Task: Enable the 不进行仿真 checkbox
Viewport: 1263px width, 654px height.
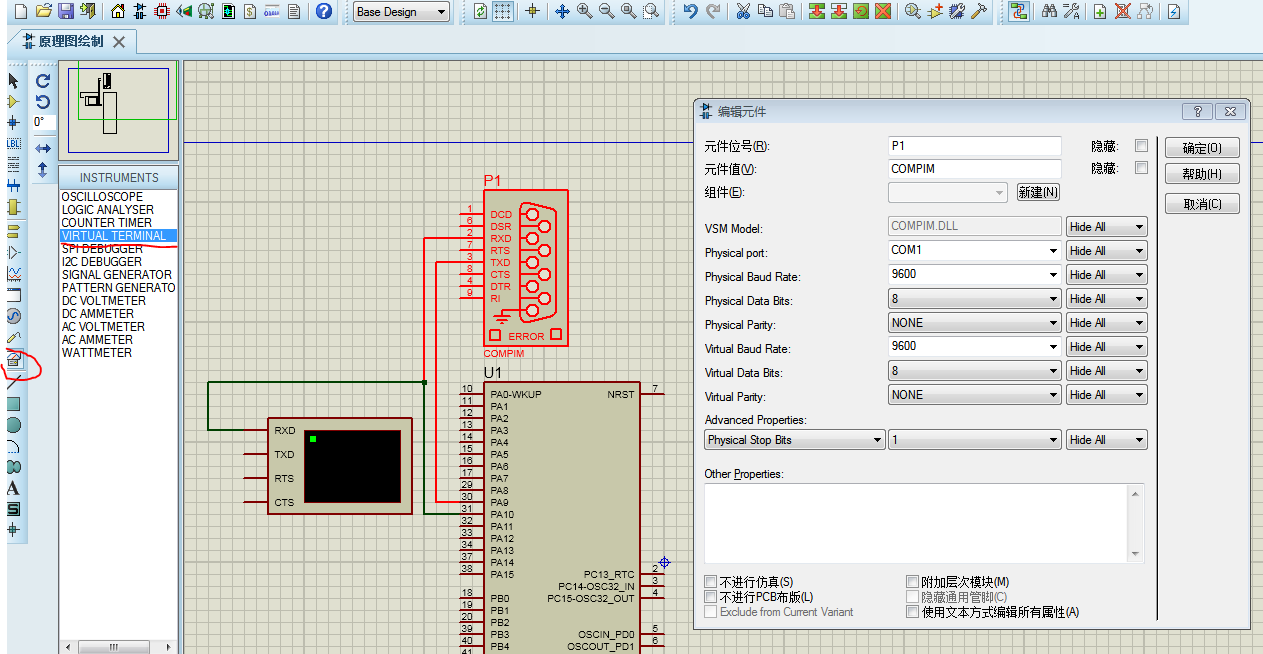Action: point(712,581)
